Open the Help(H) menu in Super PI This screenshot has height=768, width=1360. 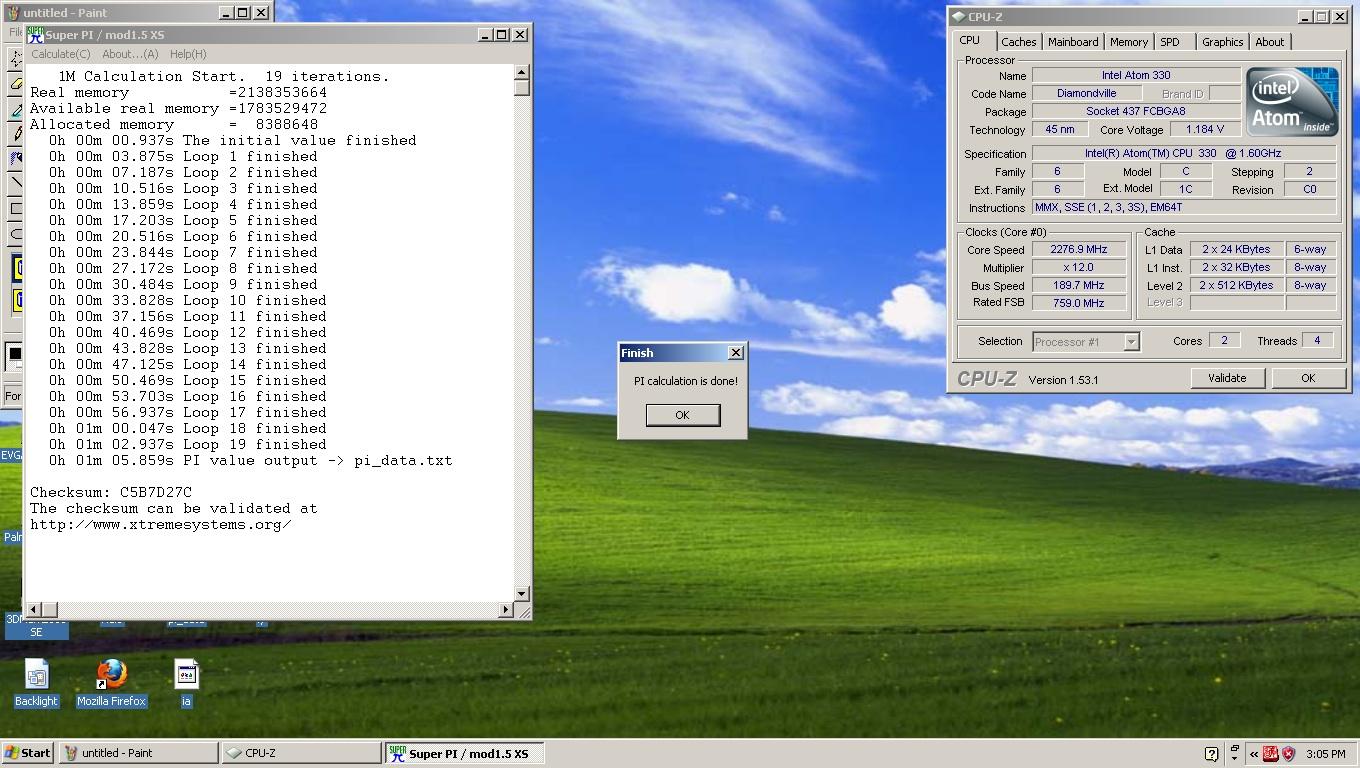[x=188, y=54]
